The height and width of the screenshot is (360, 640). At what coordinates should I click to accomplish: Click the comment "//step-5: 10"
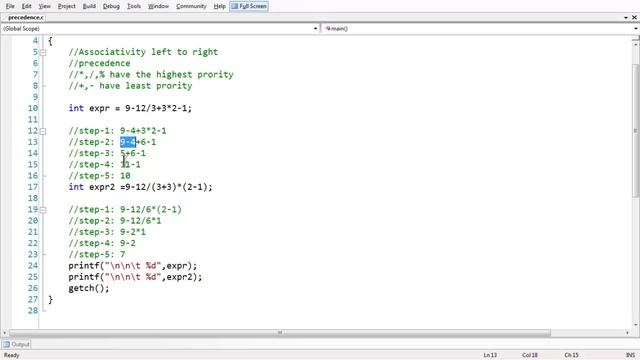tap(99, 176)
